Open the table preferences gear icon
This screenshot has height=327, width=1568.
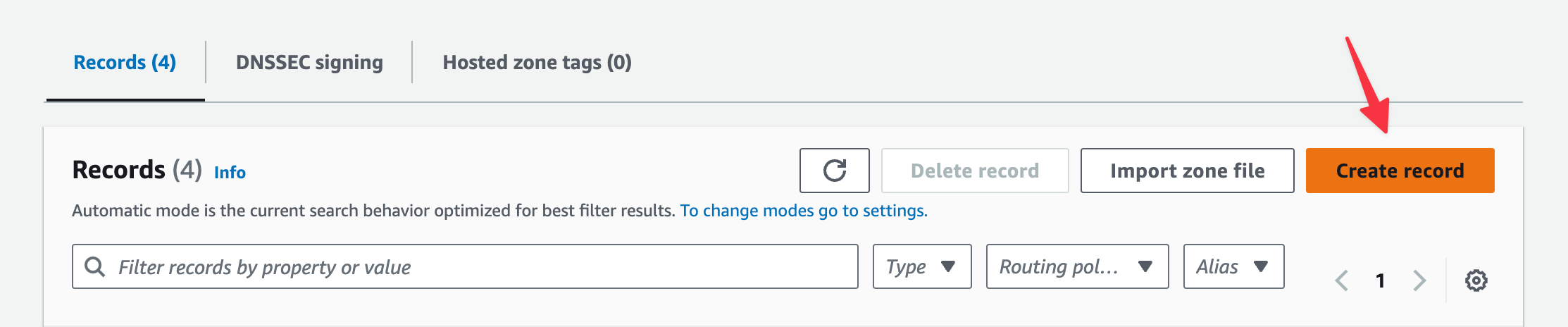coord(1476,280)
